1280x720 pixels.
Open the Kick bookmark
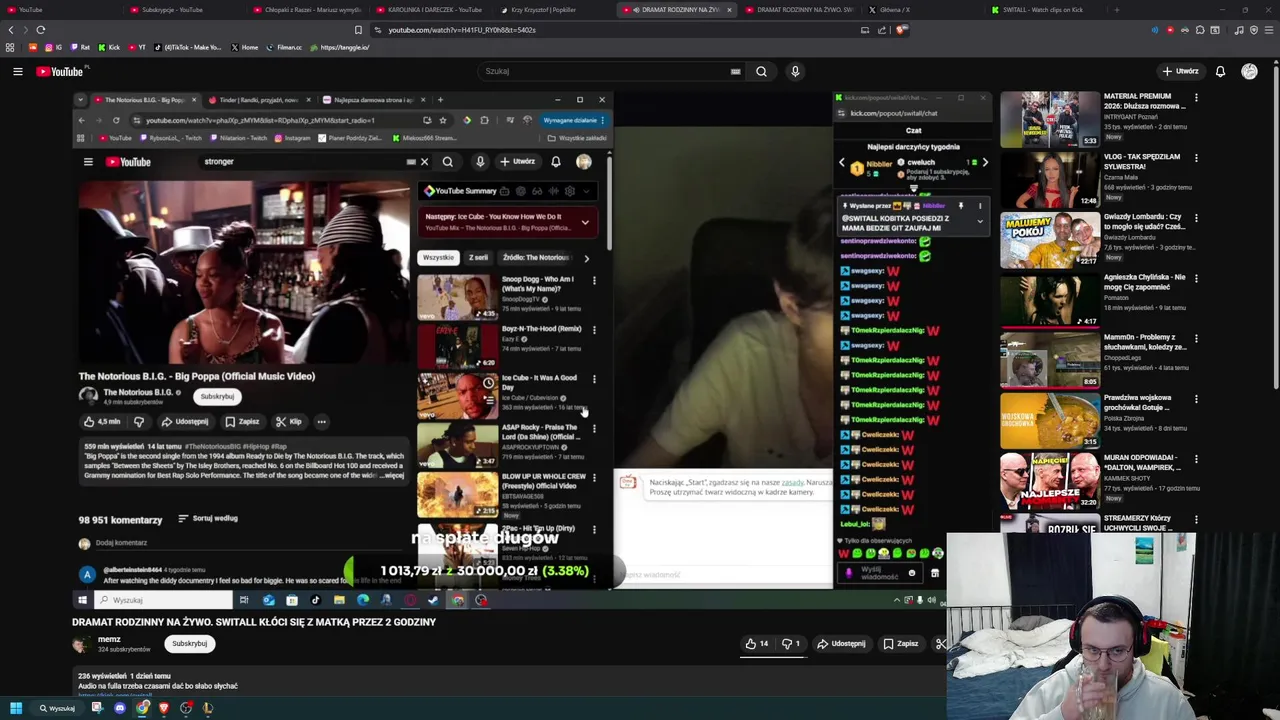click(108, 47)
